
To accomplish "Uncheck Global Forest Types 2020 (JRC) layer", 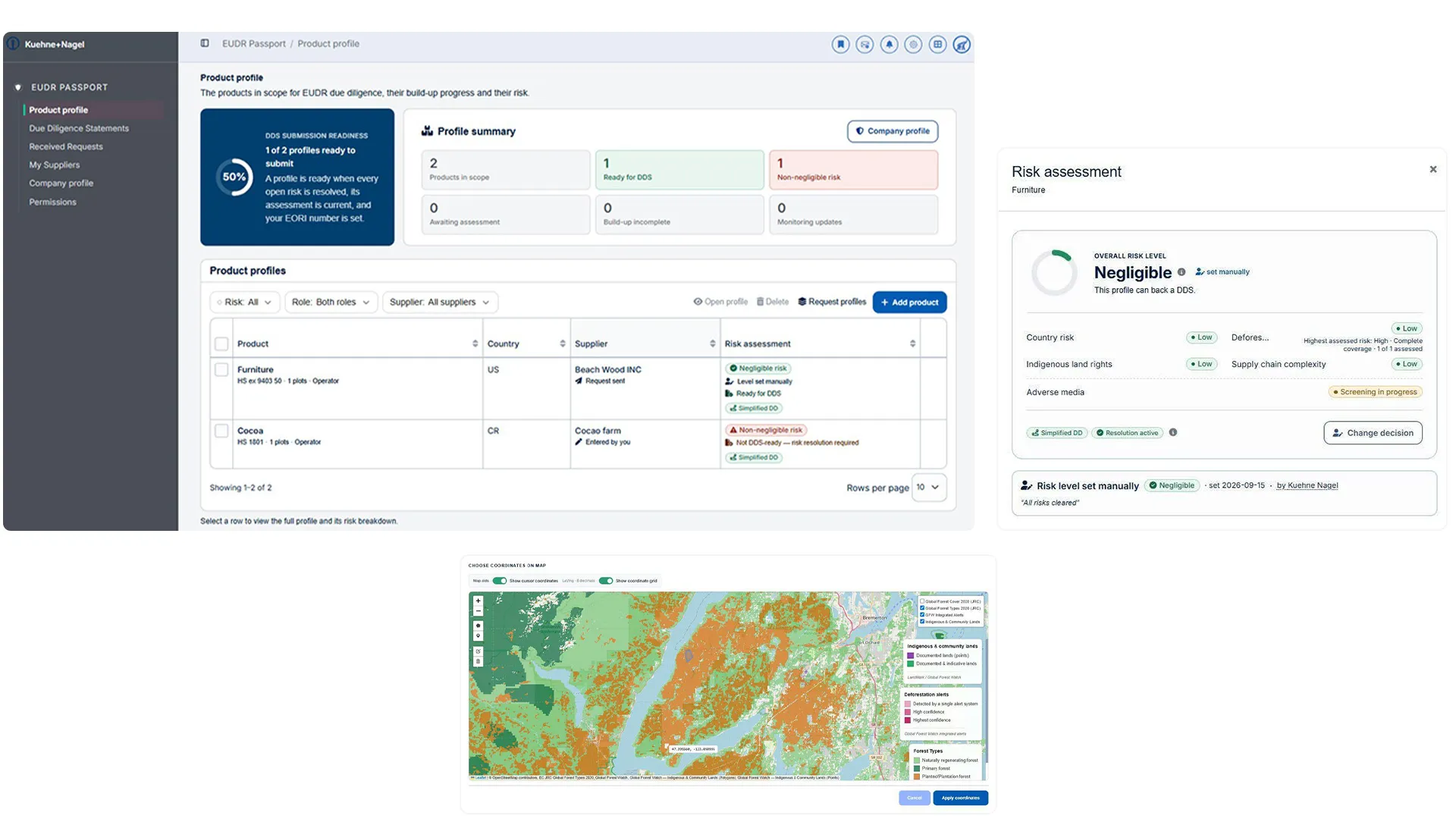I will click(922, 608).
